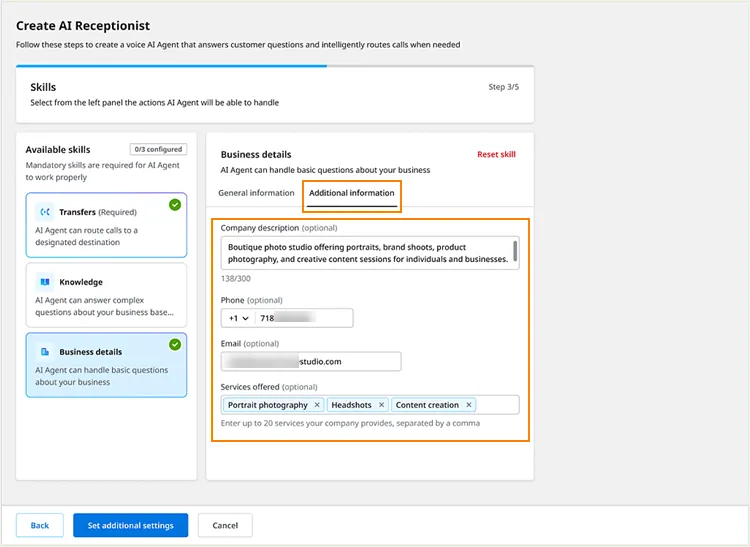Cancel the AI Receptionist creation
The image size is (750, 547).
pyautogui.click(x=225, y=525)
